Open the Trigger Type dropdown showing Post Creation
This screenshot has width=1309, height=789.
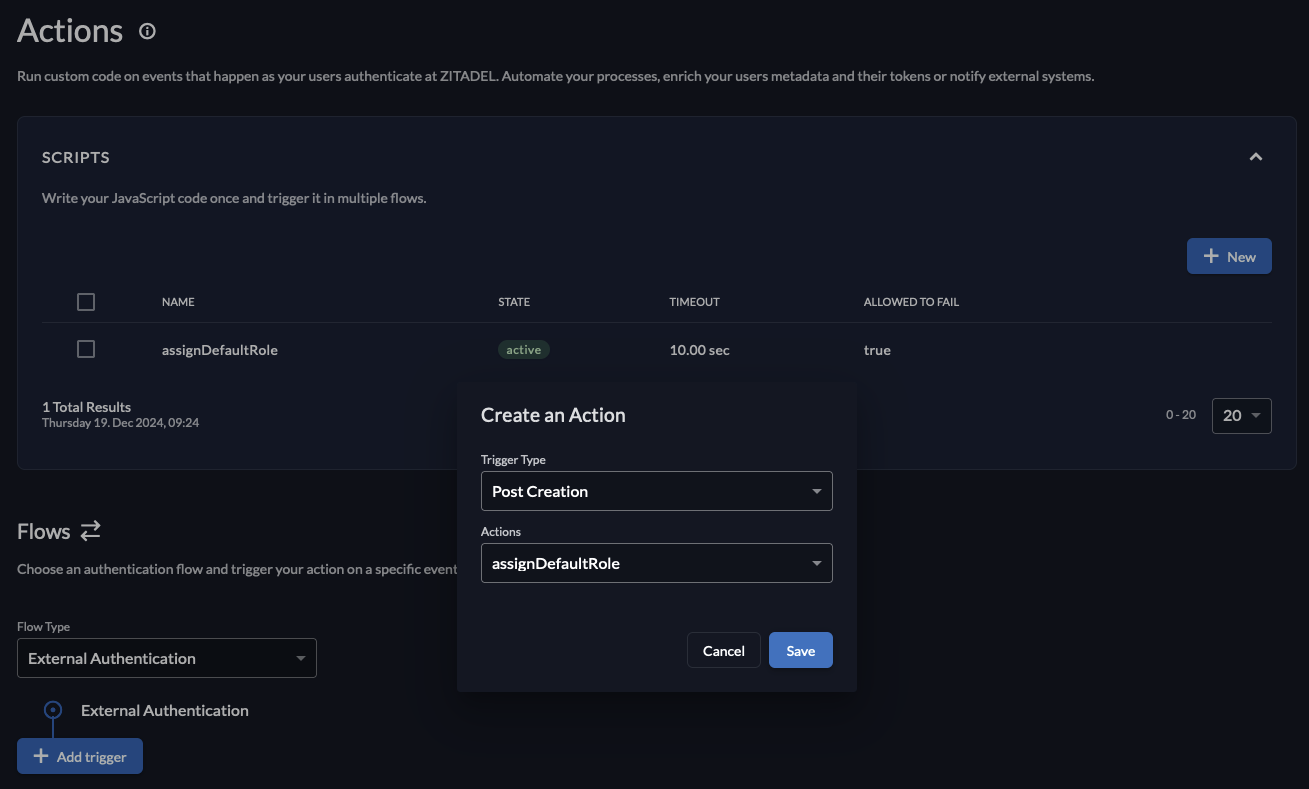656,491
